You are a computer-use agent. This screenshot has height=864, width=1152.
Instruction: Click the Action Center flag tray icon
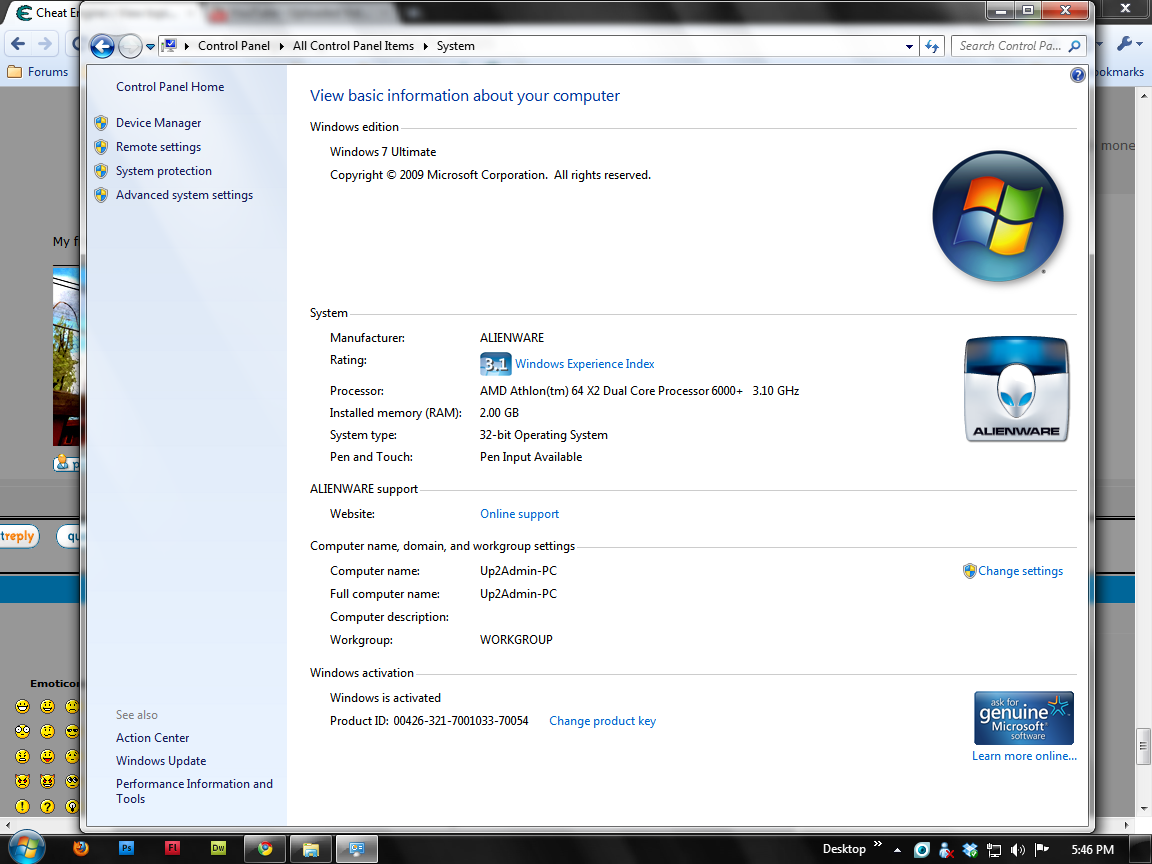pos(1041,850)
